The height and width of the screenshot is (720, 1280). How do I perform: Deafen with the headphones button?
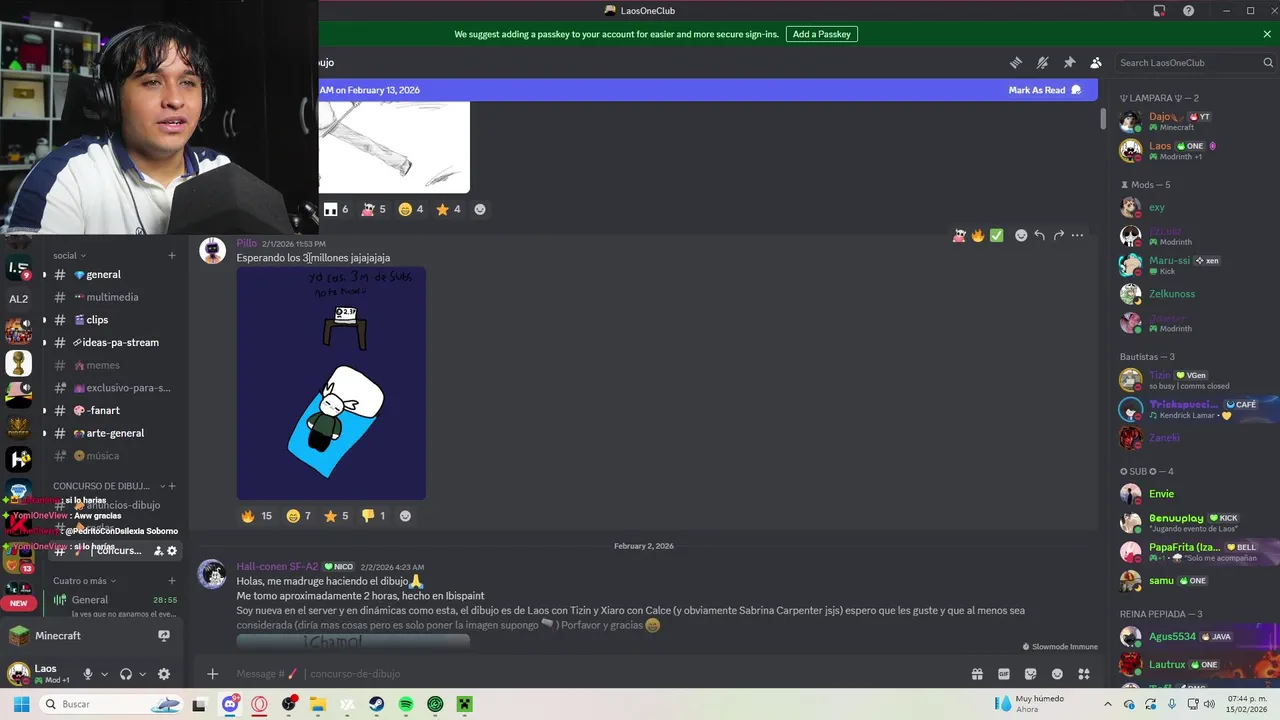[x=126, y=674]
